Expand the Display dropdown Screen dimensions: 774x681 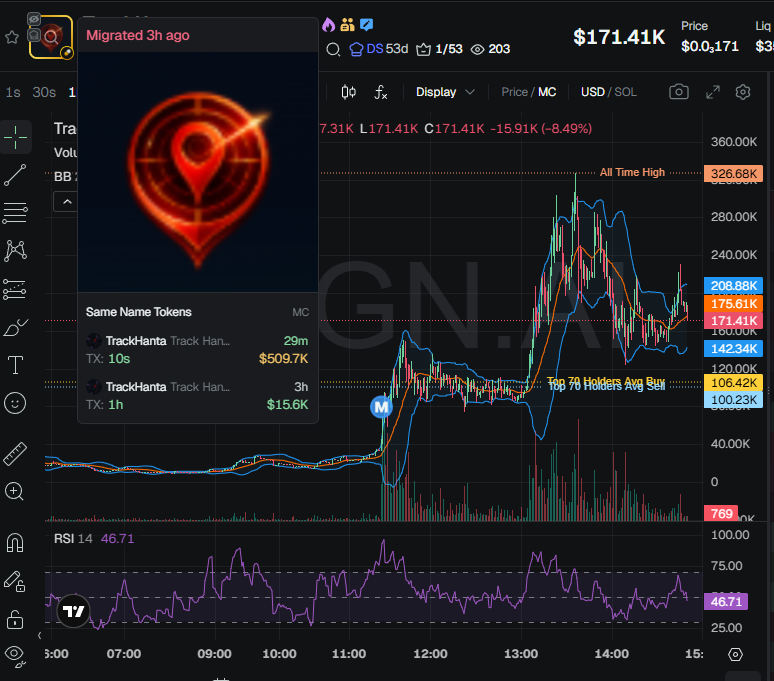[445, 92]
